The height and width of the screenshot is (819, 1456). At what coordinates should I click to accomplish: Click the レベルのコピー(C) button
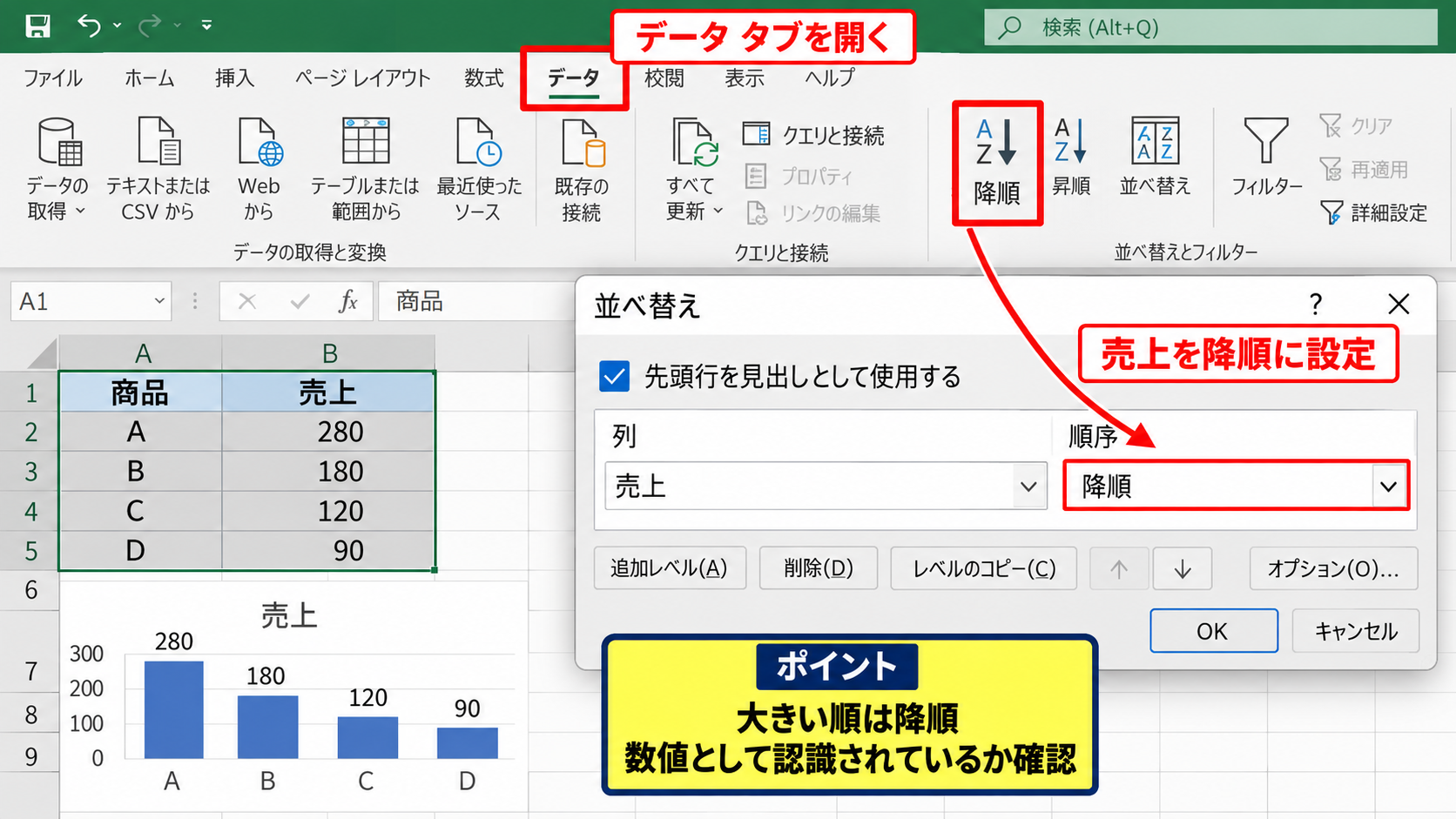coord(983,568)
